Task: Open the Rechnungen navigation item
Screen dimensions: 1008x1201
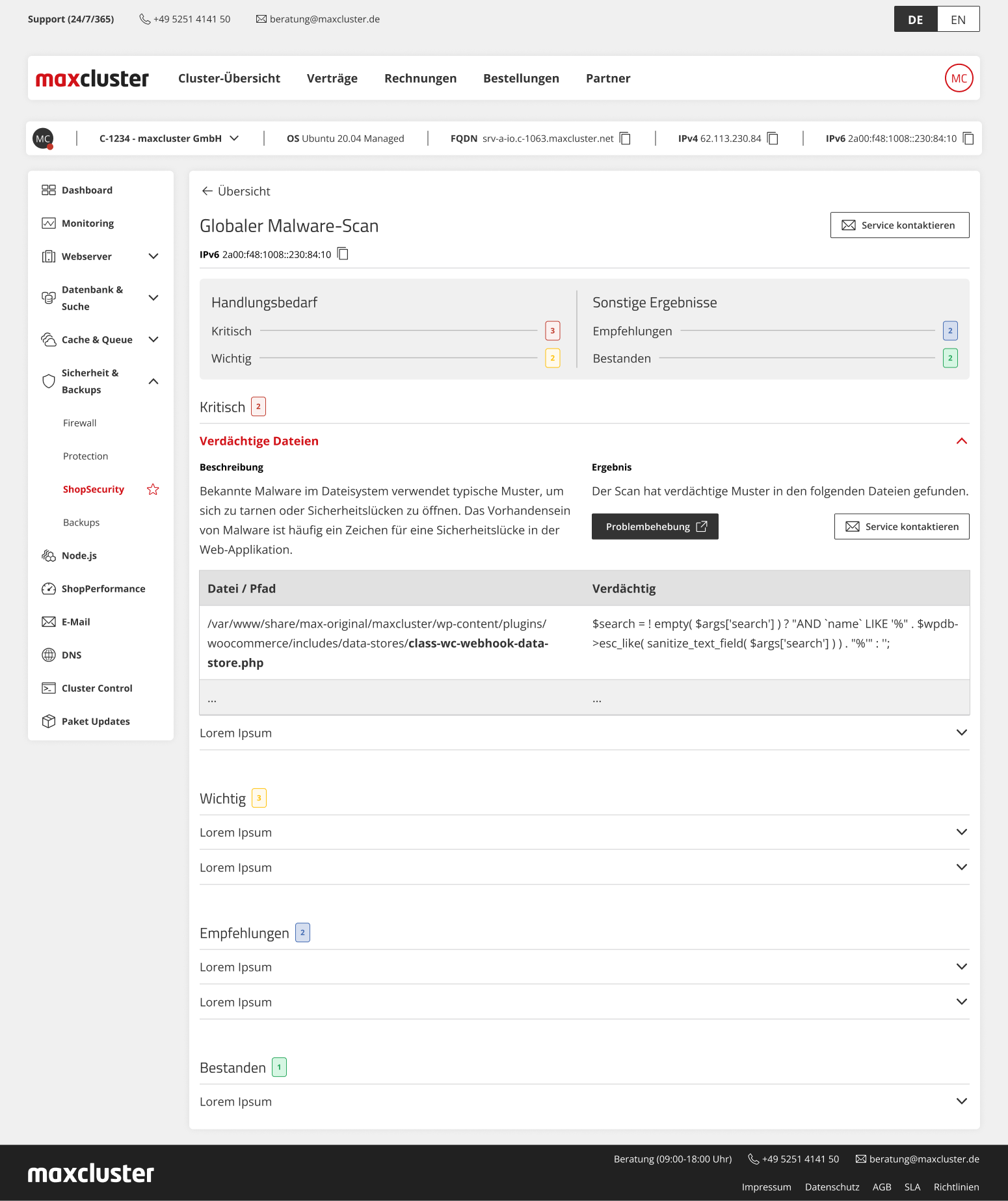Action: tap(420, 78)
